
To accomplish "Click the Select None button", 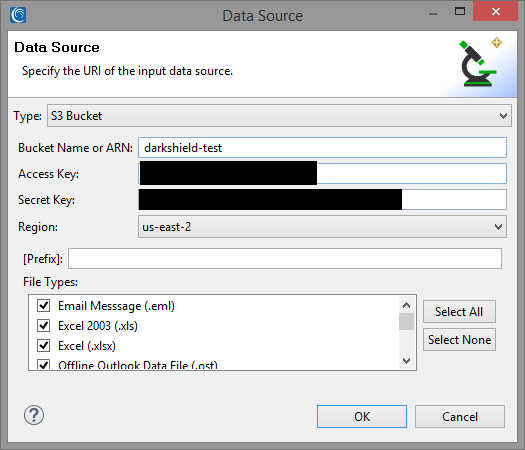I will coord(459,340).
